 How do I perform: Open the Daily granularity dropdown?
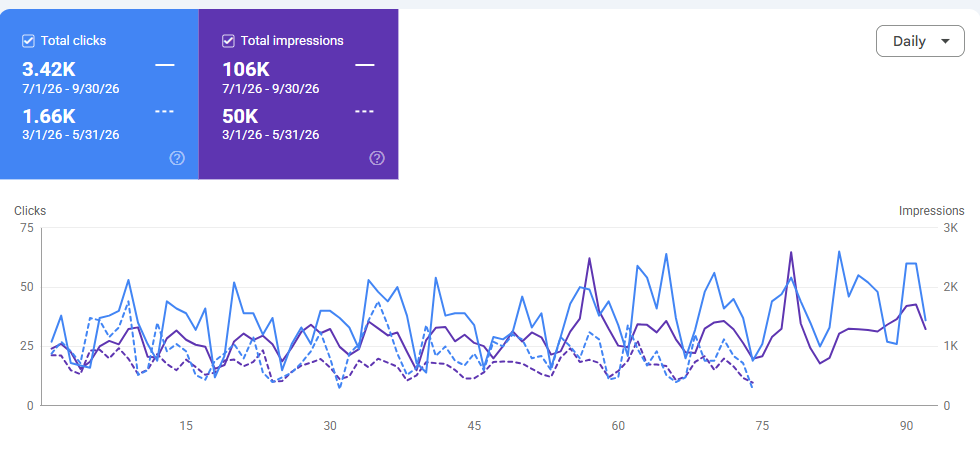[x=920, y=41]
